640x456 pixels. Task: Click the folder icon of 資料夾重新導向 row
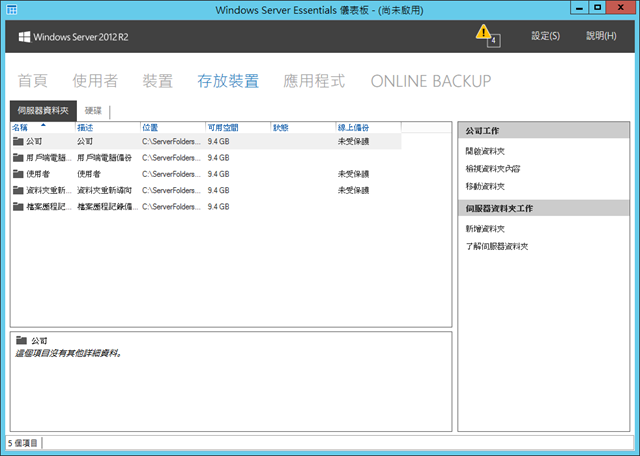(18, 190)
